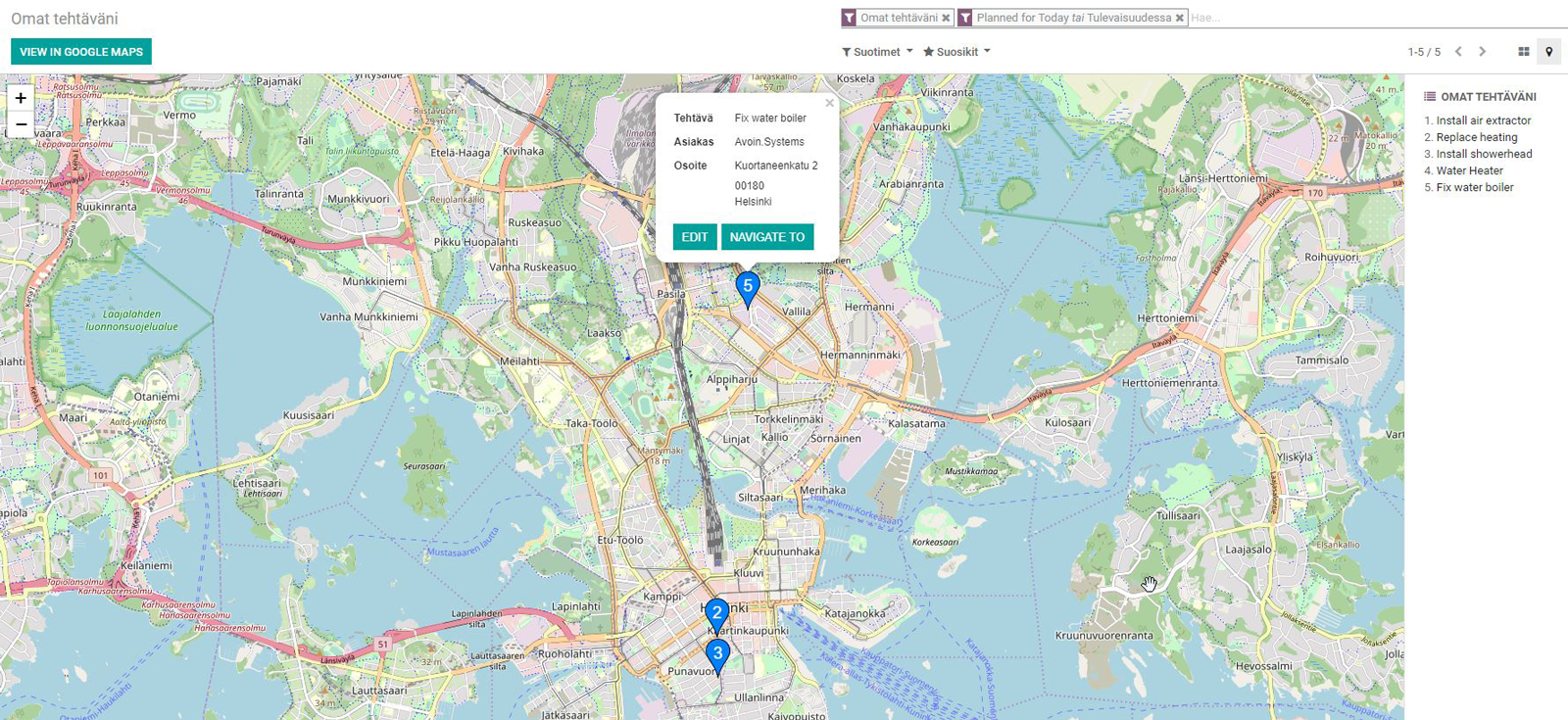
Task: Switch to map view icon
Action: [1548, 52]
